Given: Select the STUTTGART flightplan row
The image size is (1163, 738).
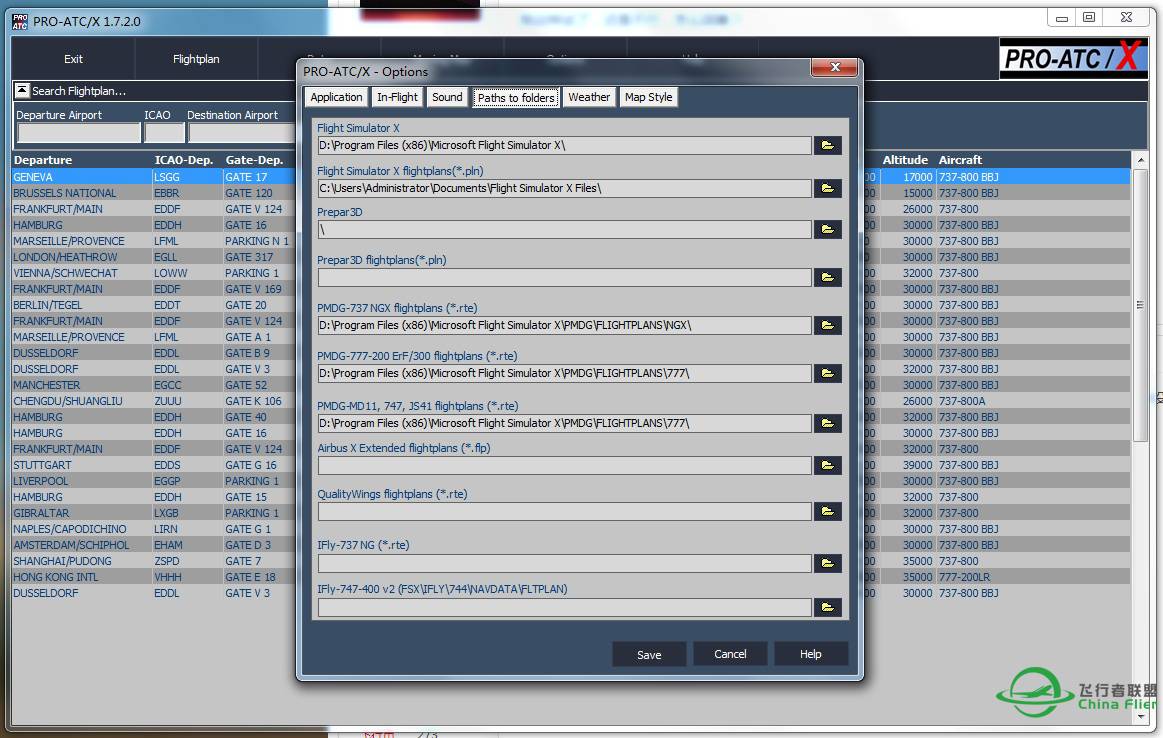Looking at the screenshot, I should tap(154, 465).
